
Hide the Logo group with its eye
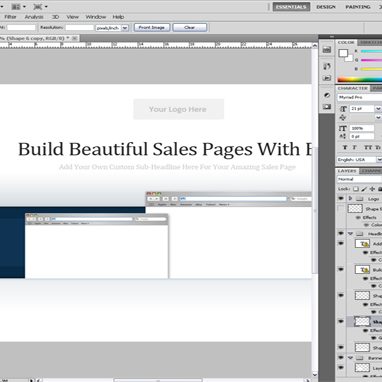click(x=341, y=198)
